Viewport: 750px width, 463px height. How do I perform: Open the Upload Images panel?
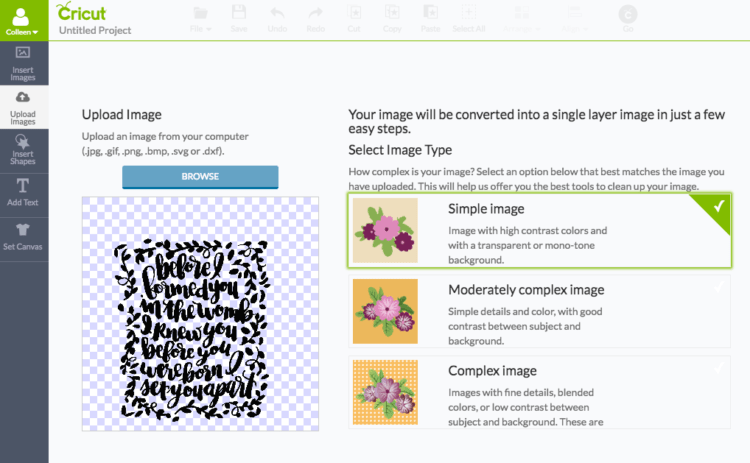tap(23, 106)
